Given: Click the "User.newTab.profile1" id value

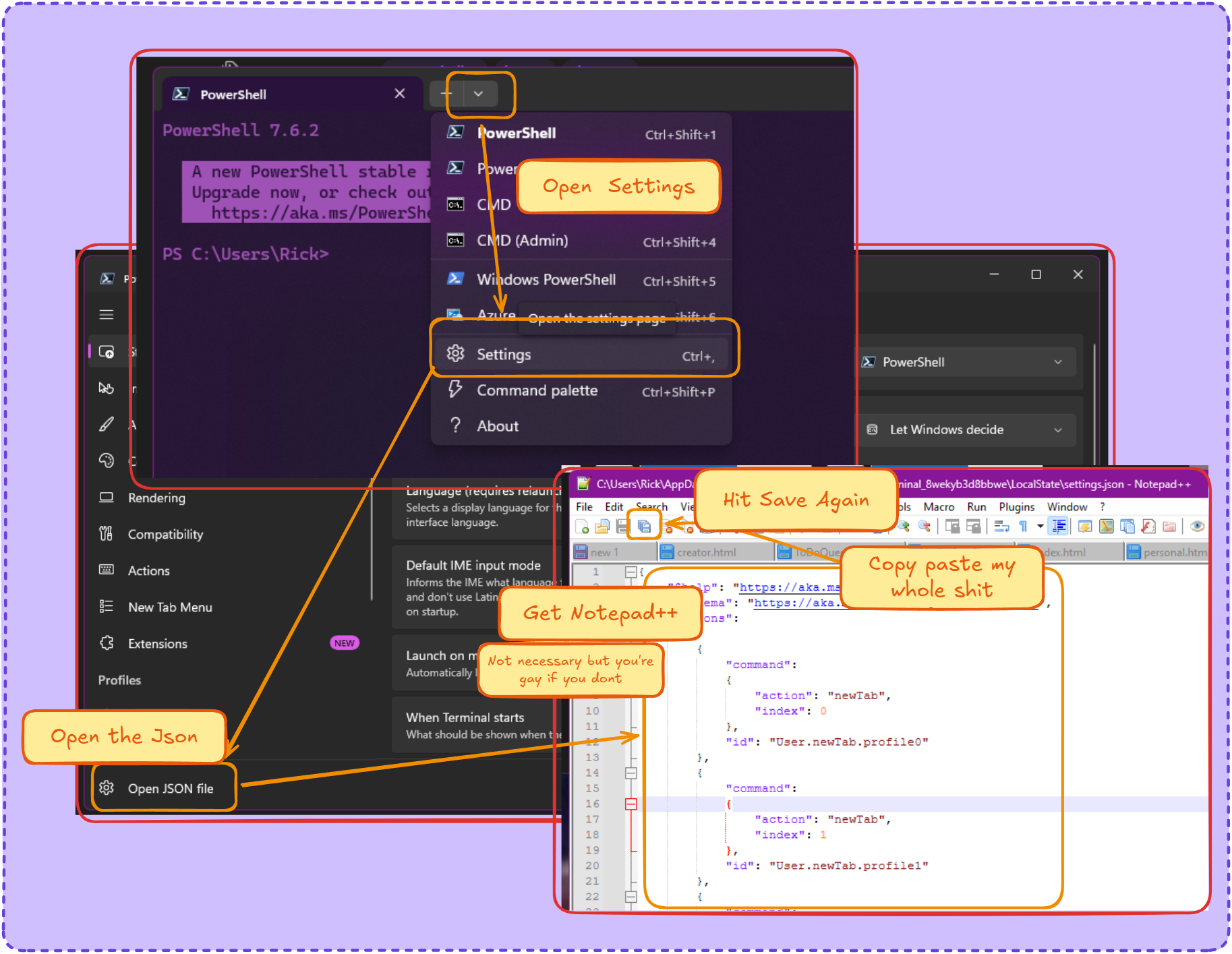Looking at the screenshot, I should click(x=848, y=866).
